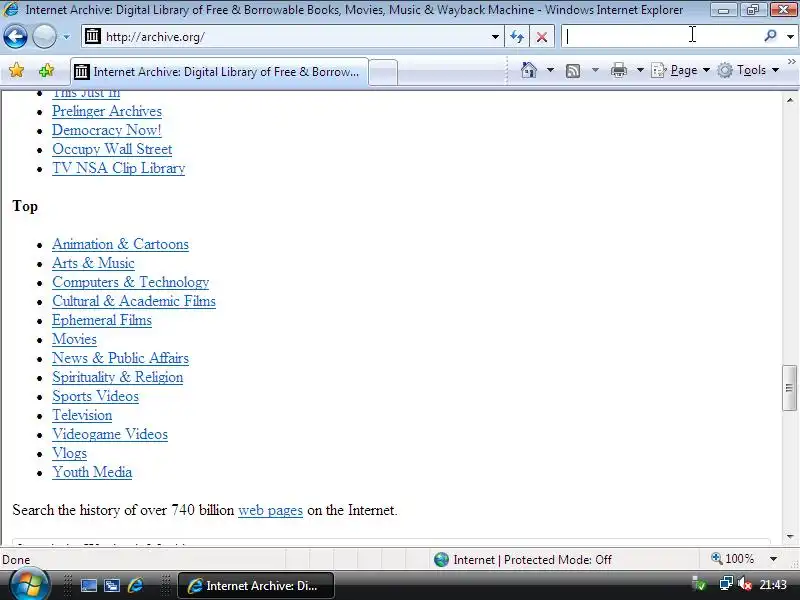Click the scrollbar down arrow

[x=790, y=536]
